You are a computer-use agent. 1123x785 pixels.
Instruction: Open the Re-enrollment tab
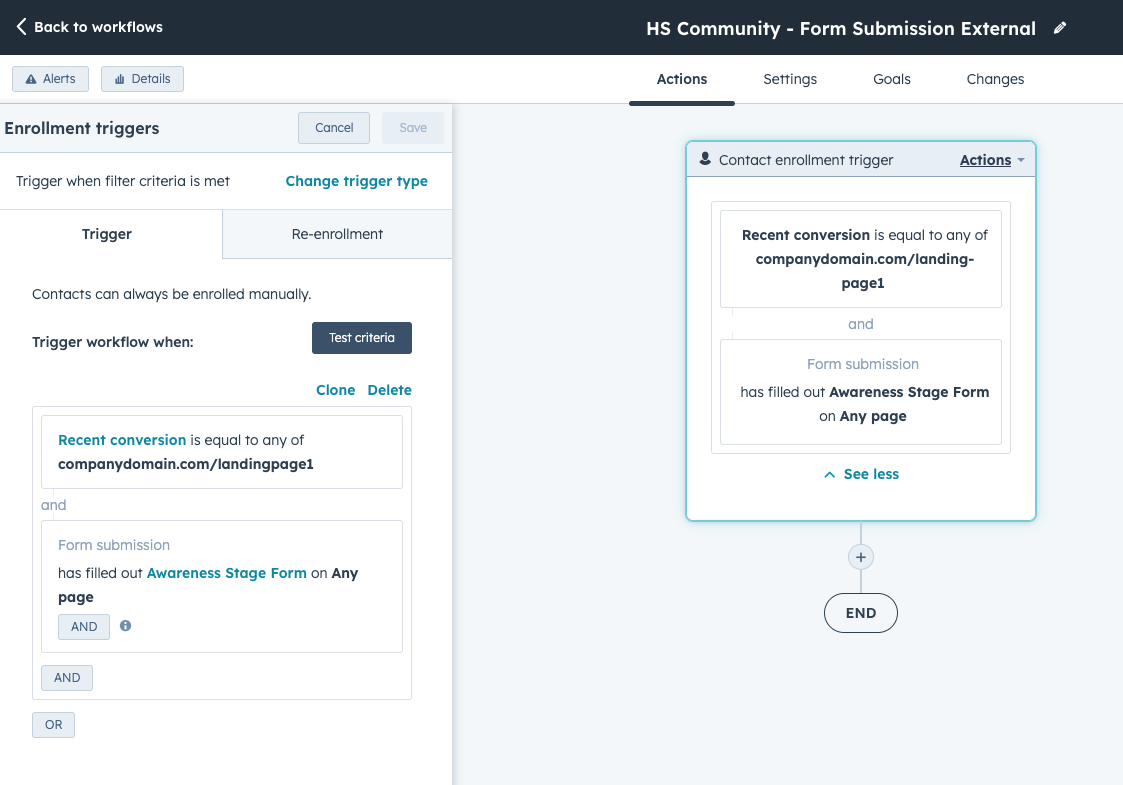335,233
